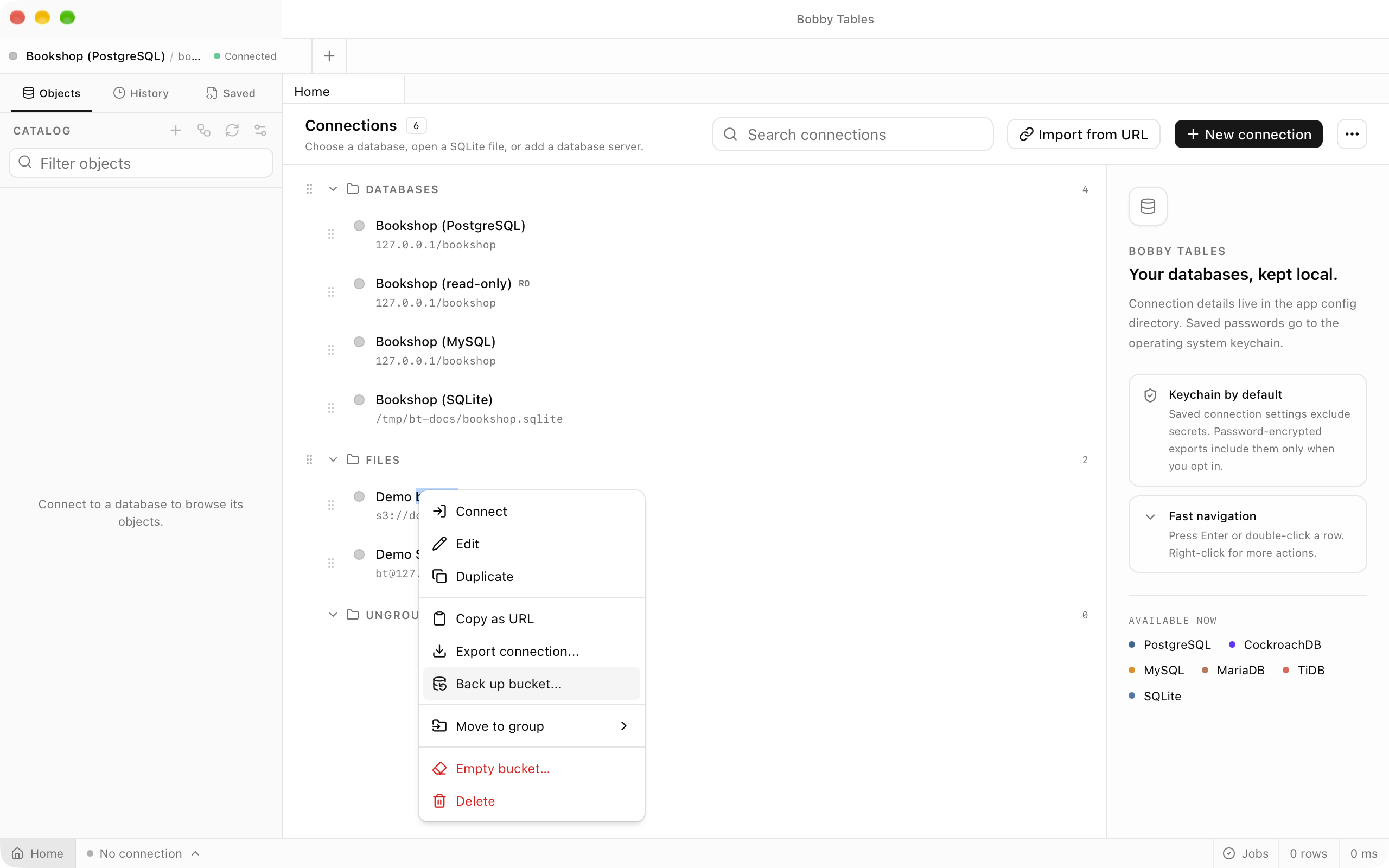The height and width of the screenshot is (868, 1389).
Task: Click Jobs status bar item
Action: pos(1246,853)
